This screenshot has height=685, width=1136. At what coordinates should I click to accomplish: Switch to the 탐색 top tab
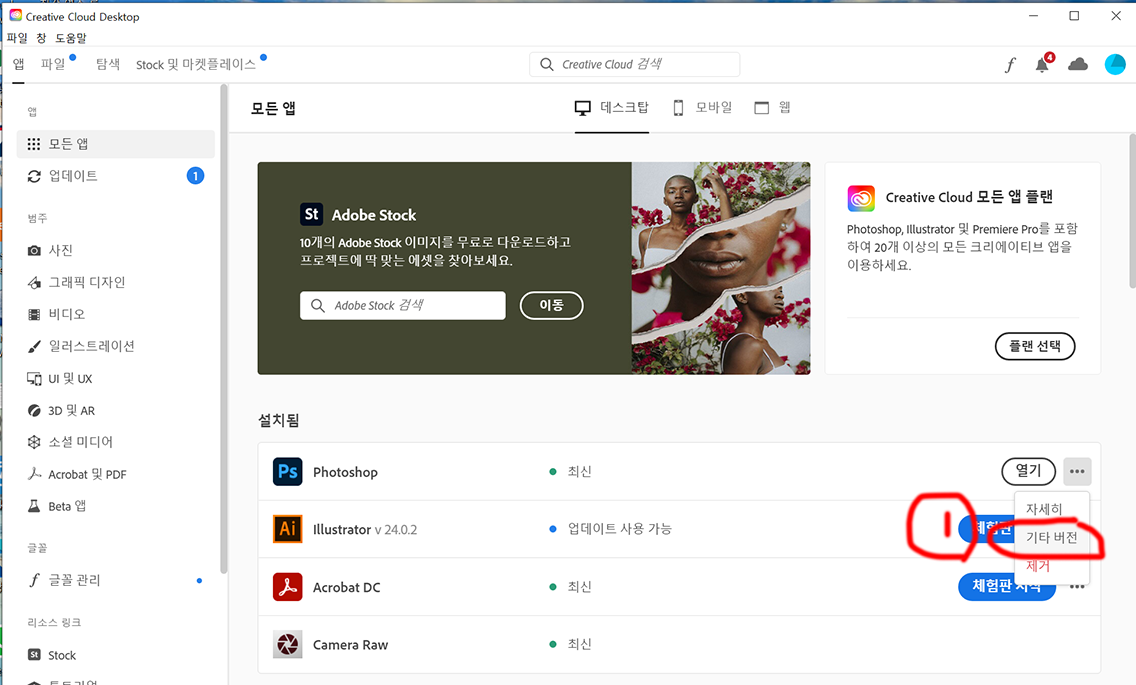[108, 65]
